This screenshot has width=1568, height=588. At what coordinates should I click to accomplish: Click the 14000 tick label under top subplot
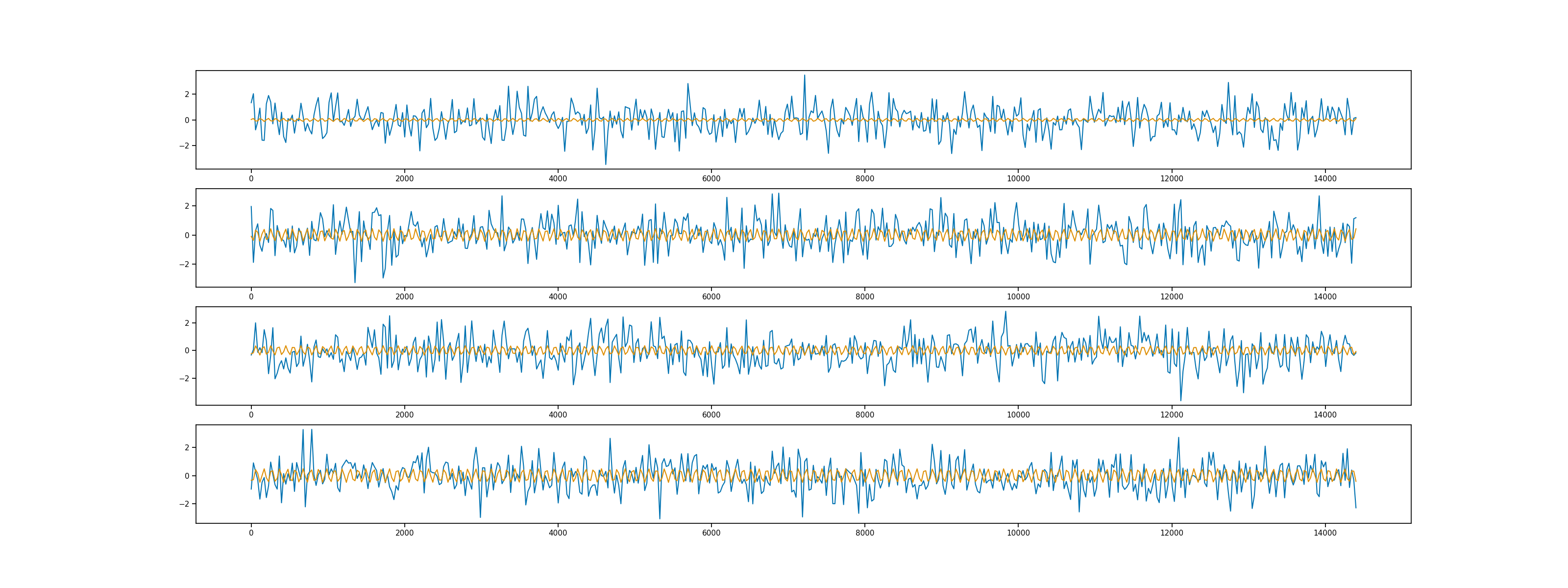point(1325,179)
